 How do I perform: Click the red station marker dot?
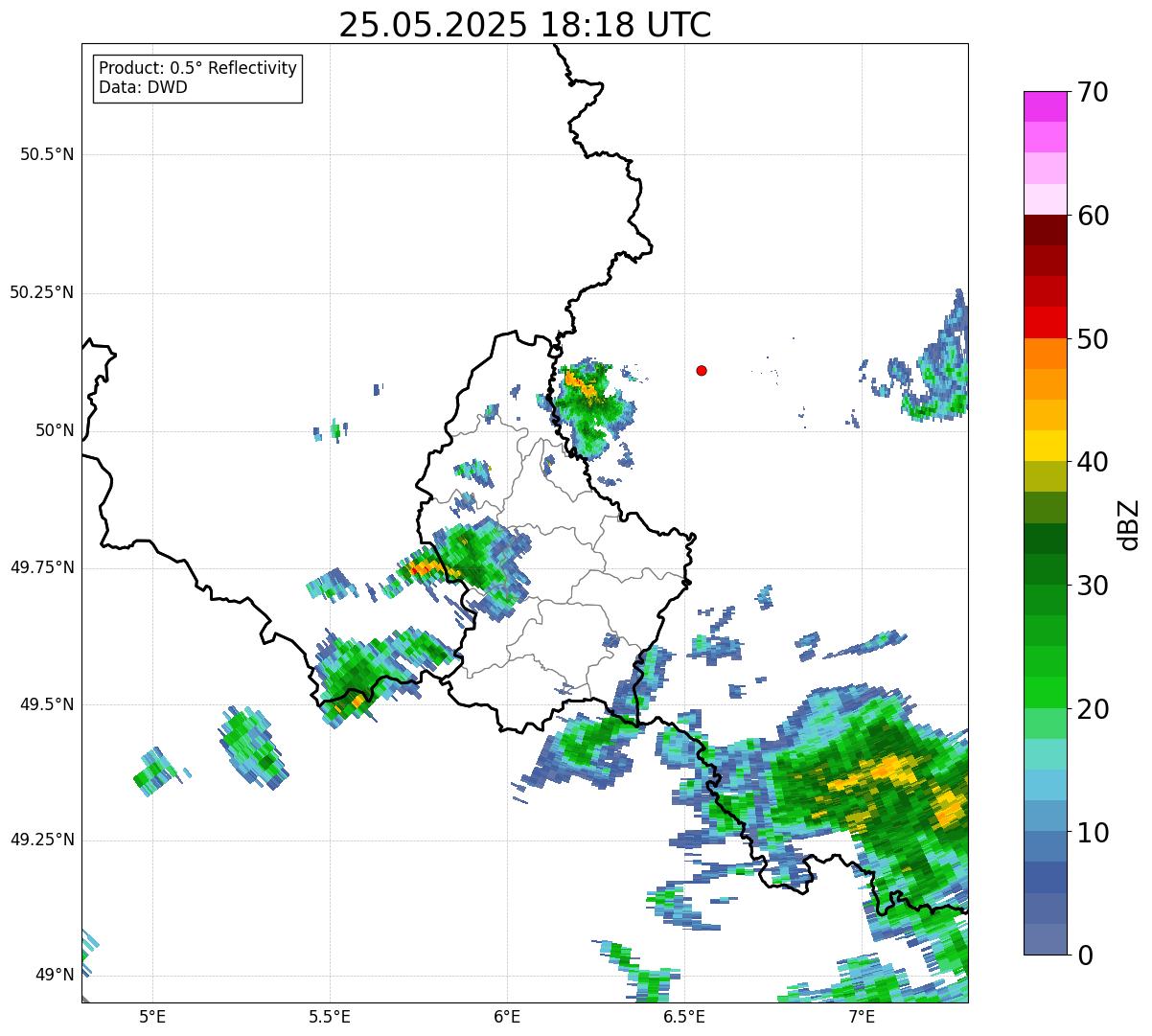click(702, 370)
